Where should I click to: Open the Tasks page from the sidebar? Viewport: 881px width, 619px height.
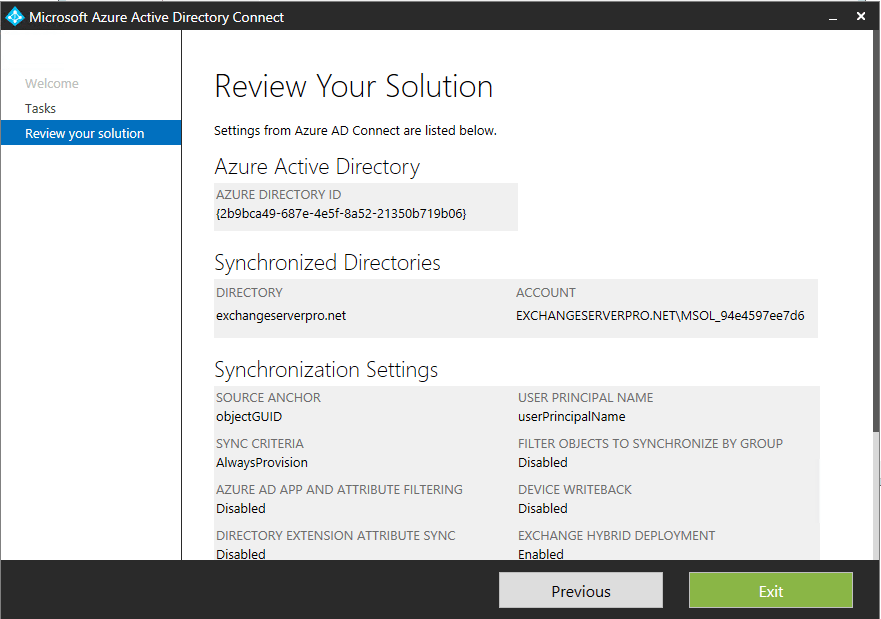40,108
